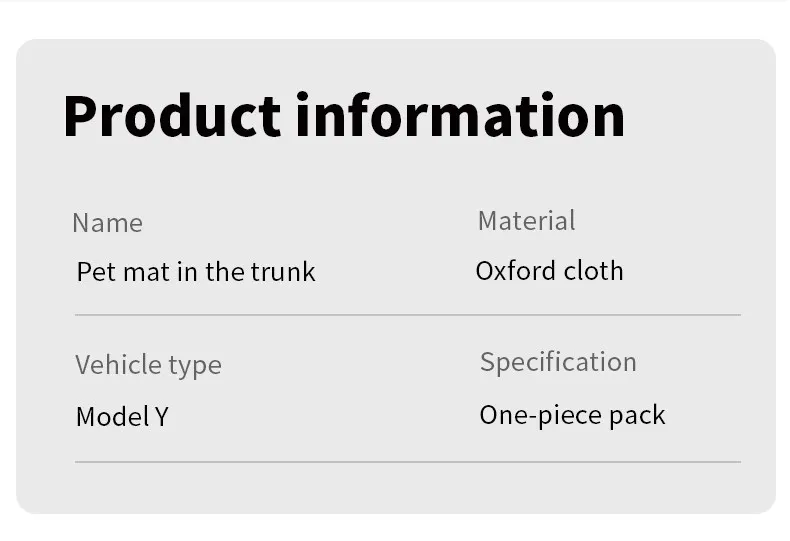Click the One-piece pack value
This screenshot has width=790, height=541.
(x=572, y=416)
